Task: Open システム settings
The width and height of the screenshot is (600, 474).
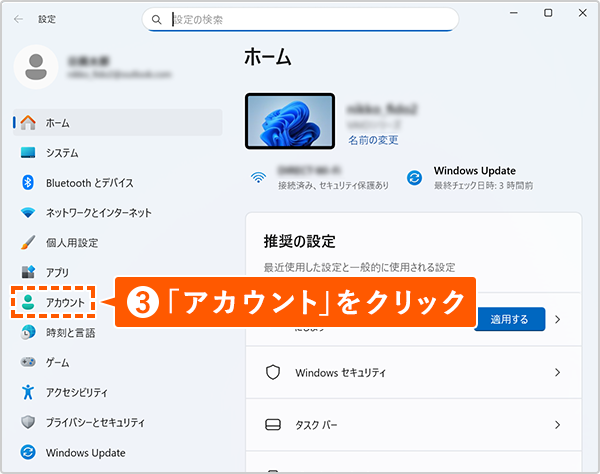Action: pyautogui.click(x=62, y=153)
